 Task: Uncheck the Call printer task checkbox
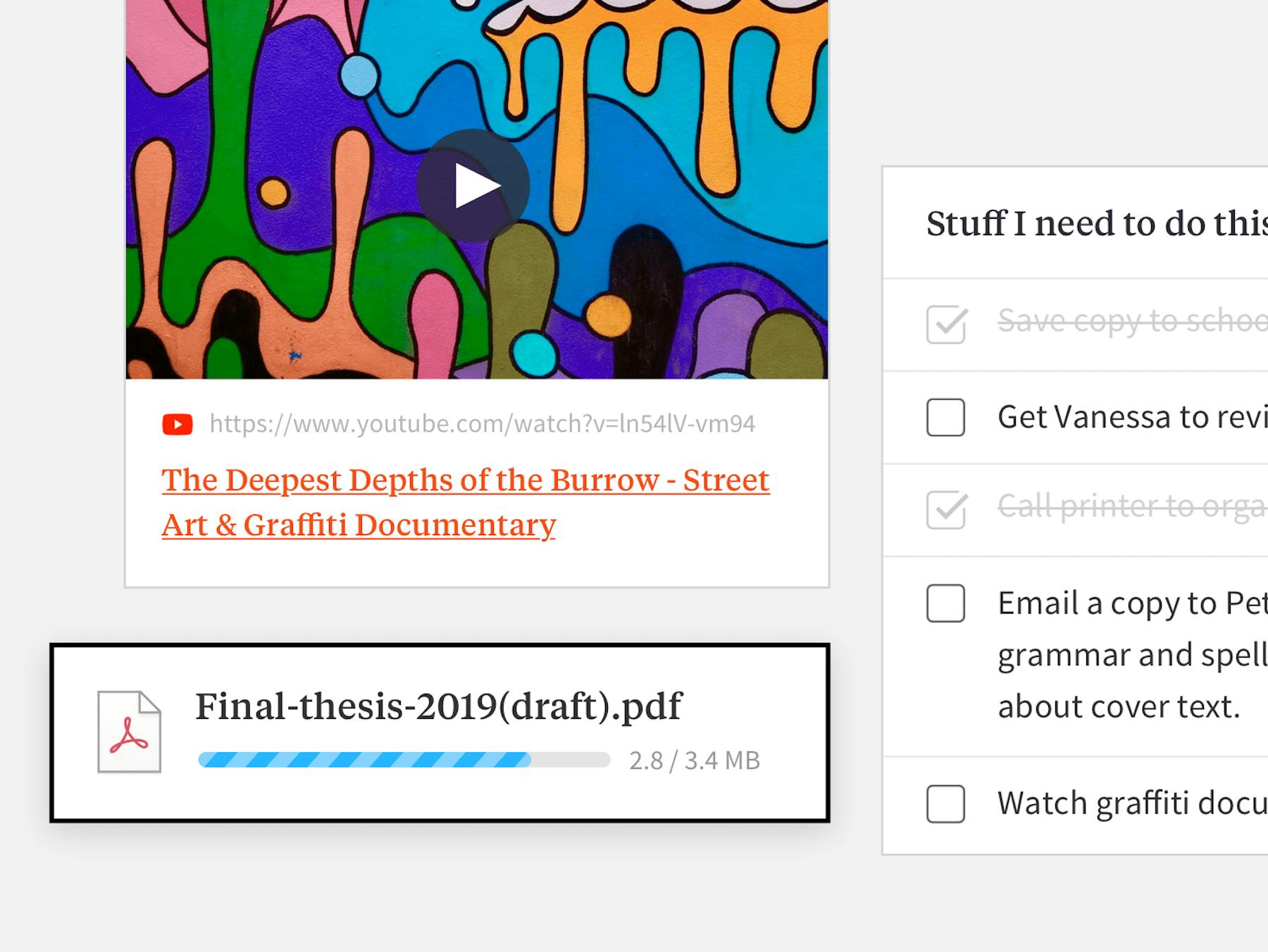click(x=945, y=510)
